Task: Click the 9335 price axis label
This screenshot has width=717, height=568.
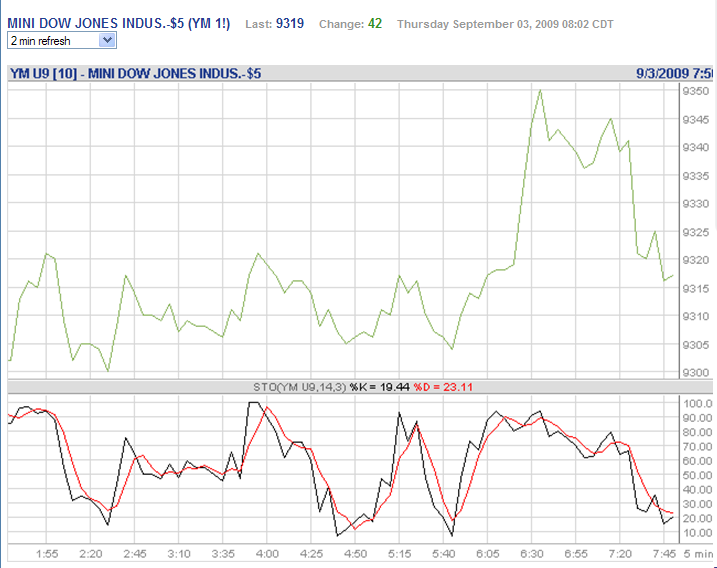Action: click(696, 176)
